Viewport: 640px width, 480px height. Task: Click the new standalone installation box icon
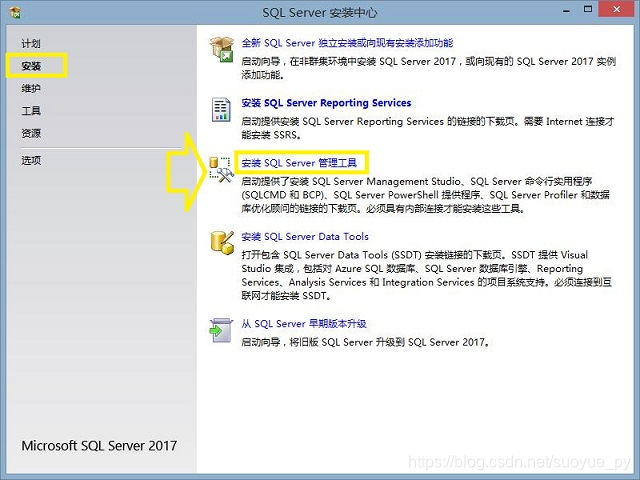[222, 49]
